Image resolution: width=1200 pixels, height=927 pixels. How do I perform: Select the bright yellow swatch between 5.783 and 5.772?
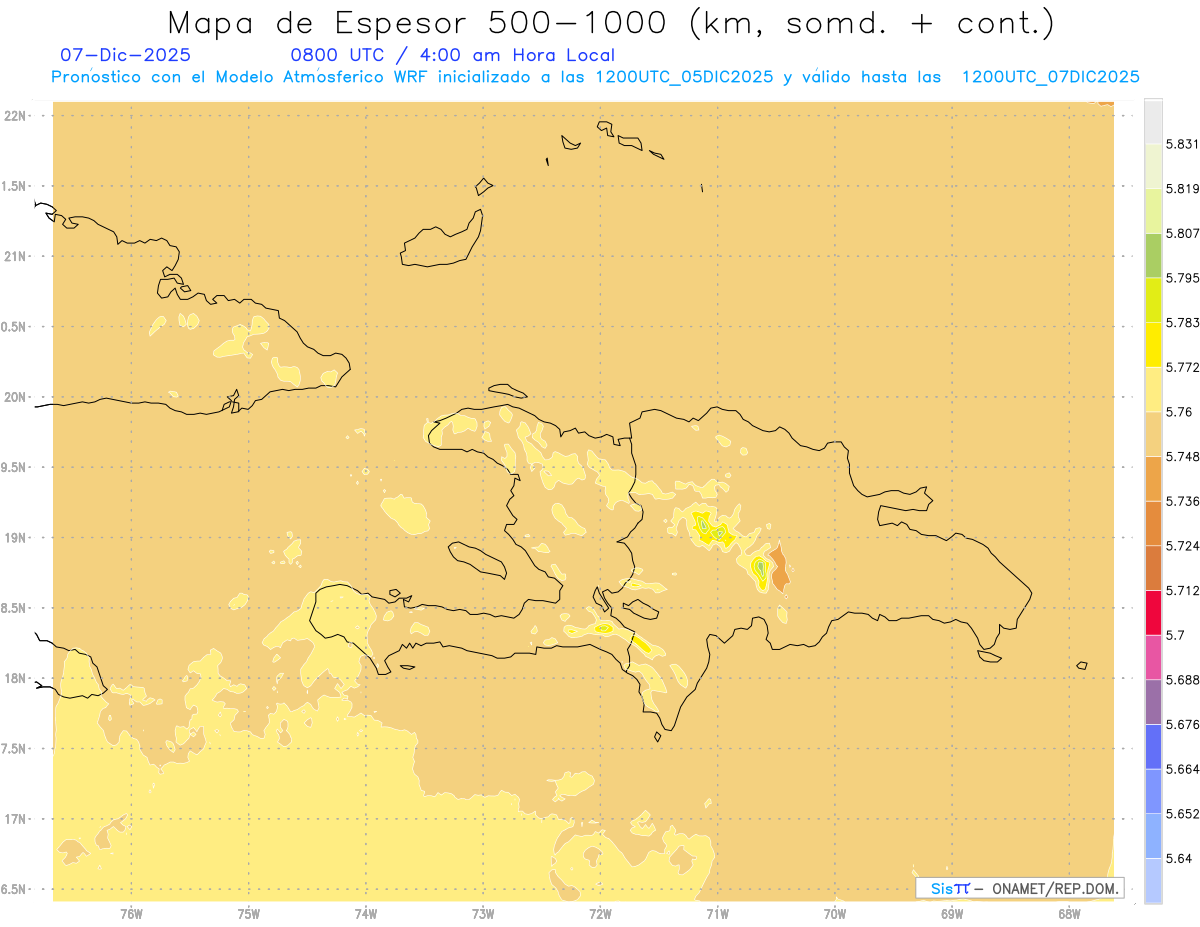click(x=1153, y=345)
